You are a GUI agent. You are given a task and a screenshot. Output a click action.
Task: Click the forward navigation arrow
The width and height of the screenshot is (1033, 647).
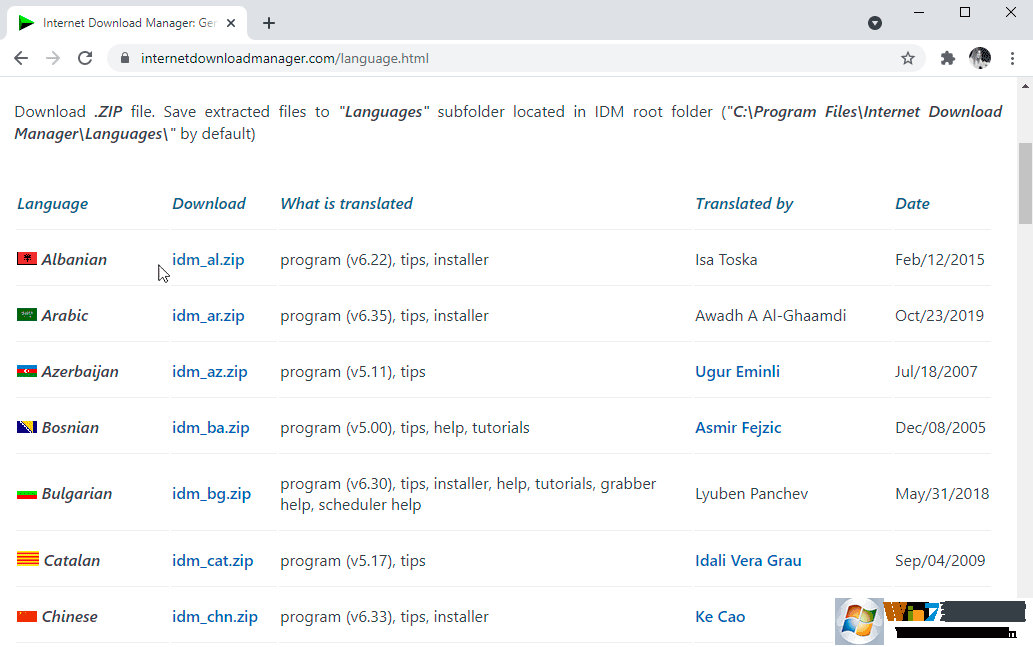pyautogui.click(x=53, y=58)
